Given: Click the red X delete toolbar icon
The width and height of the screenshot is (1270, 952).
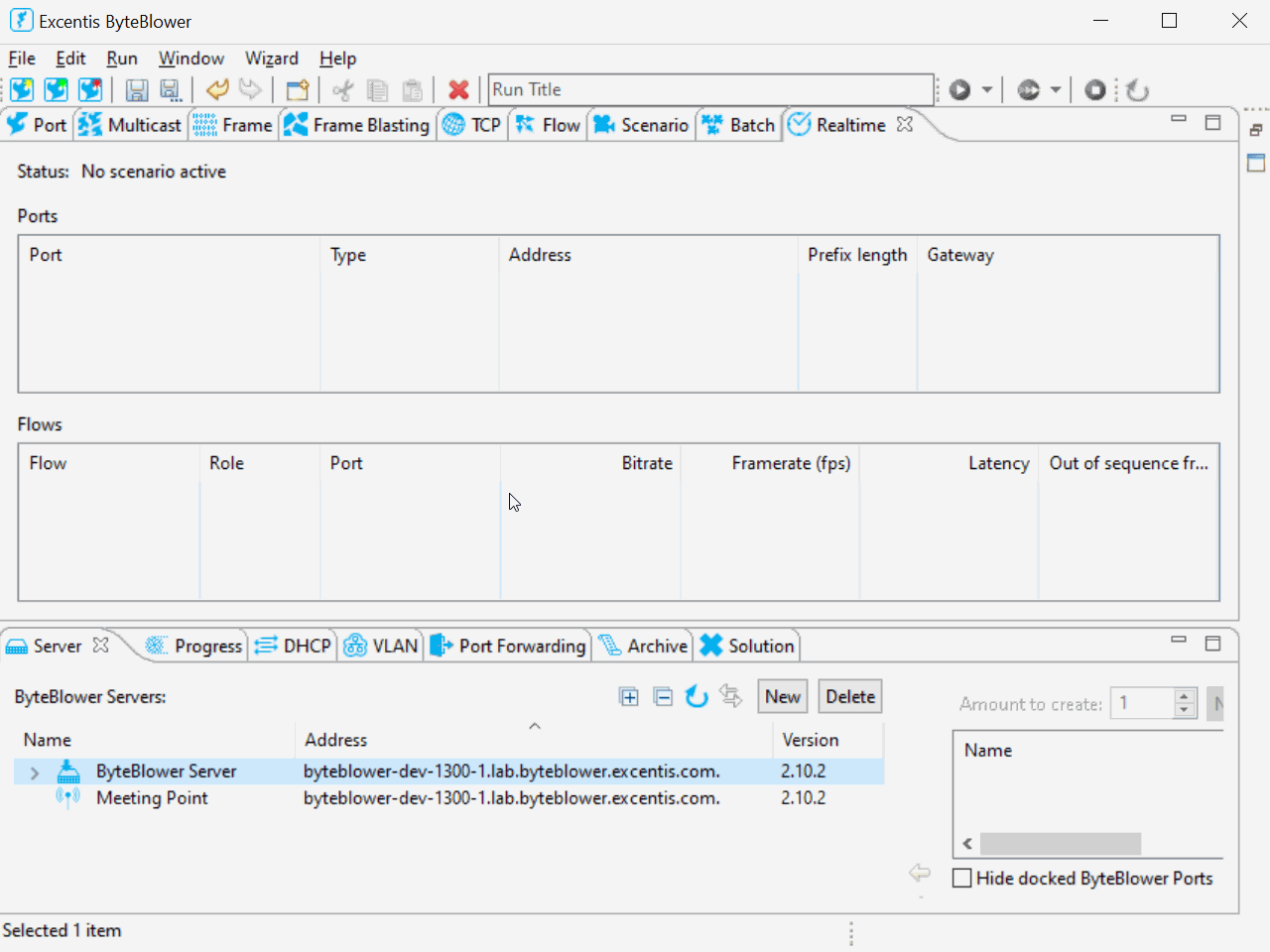Looking at the screenshot, I should point(458,90).
